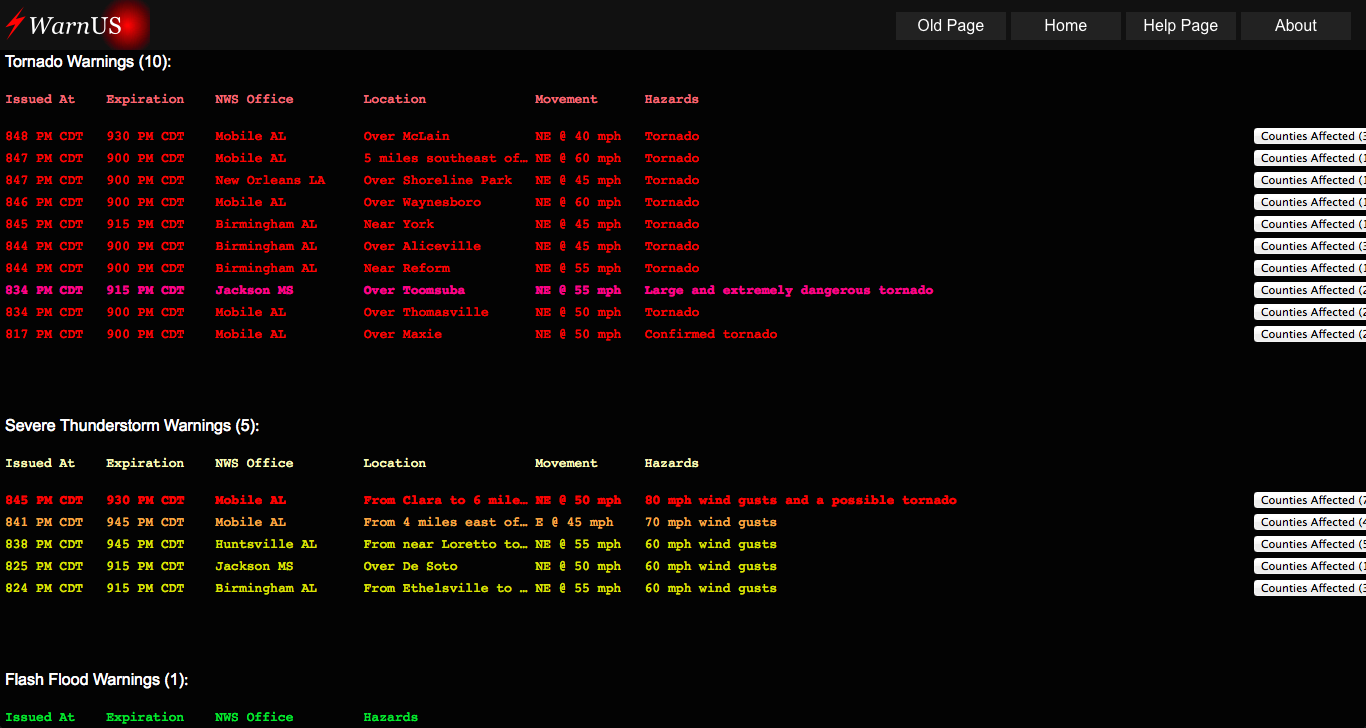Click 'Jackson MS' in the tornado table
1366x728 pixels.
click(x=254, y=290)
